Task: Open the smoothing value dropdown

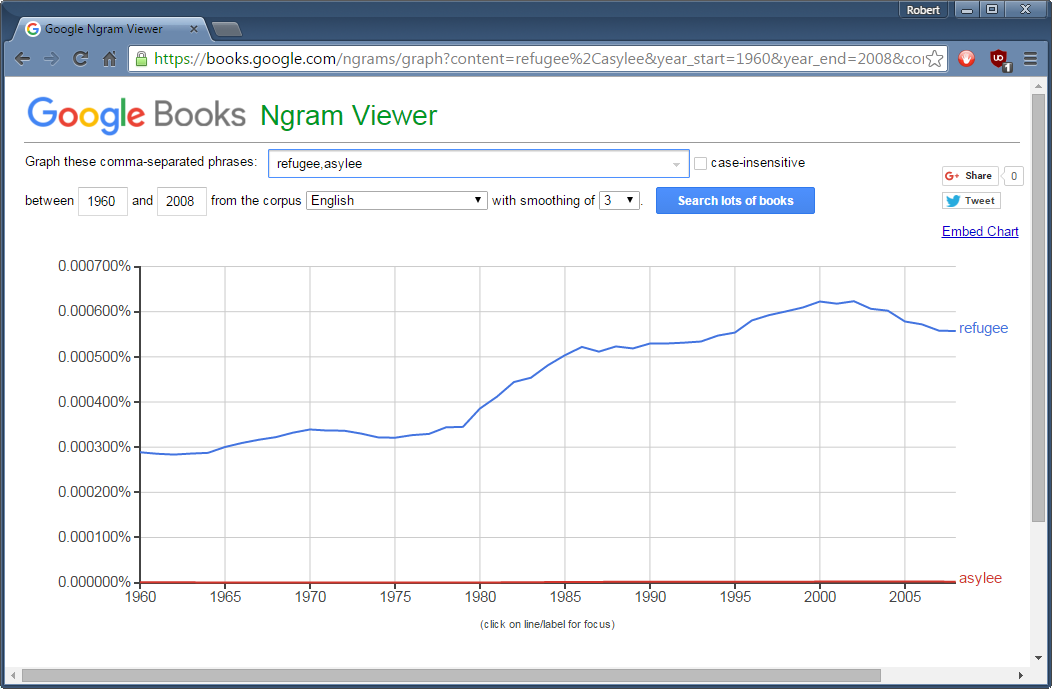Action: pyautogui.click(x=619, y=201)
